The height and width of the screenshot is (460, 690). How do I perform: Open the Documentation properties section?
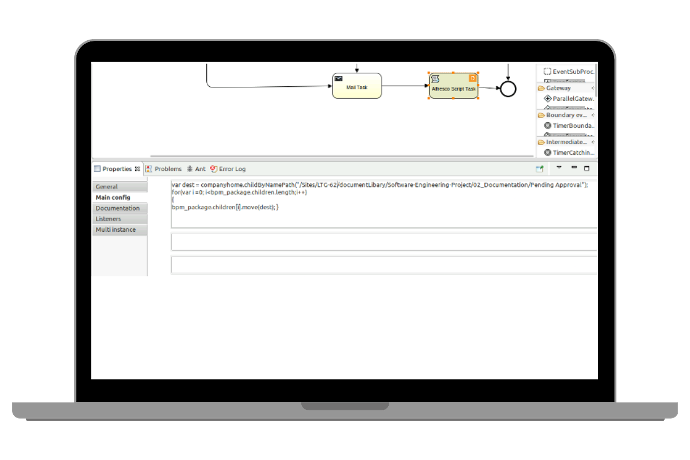[x=120, y=208]
